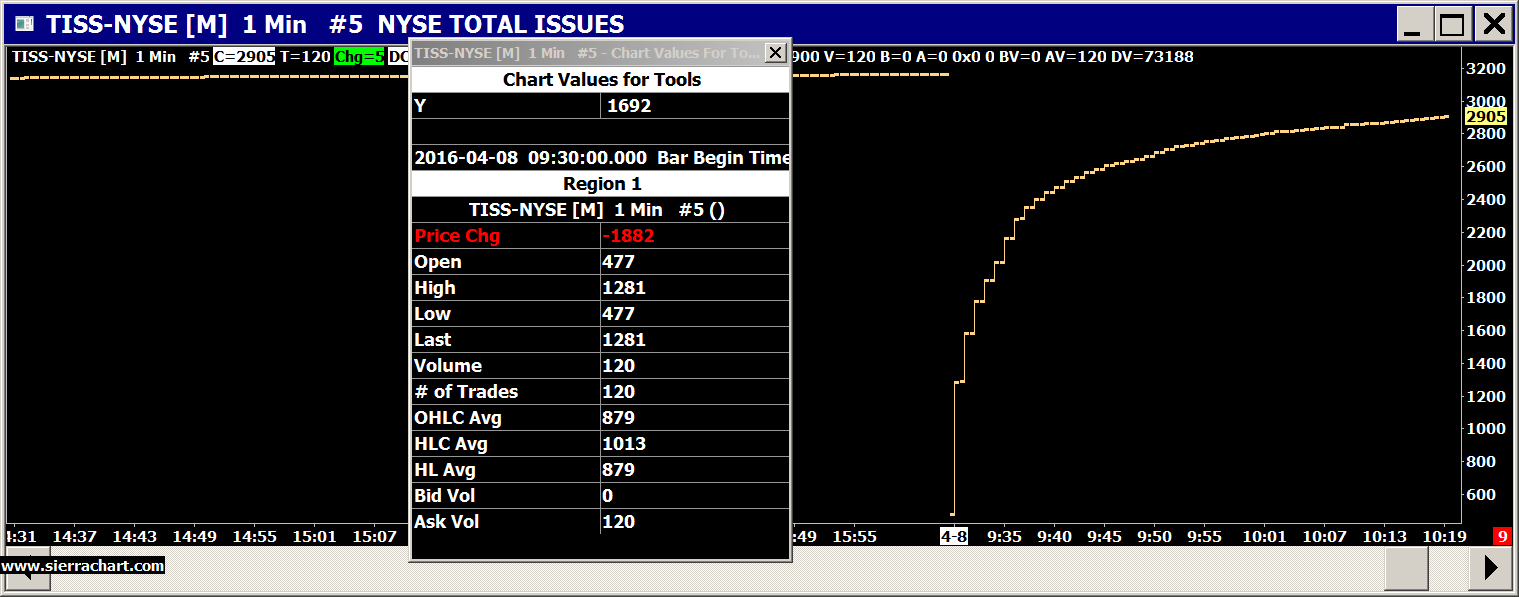Screen dimensions: 1519x597
Task: Click the HL Avg row label
Action: click(x=445, y=470)
